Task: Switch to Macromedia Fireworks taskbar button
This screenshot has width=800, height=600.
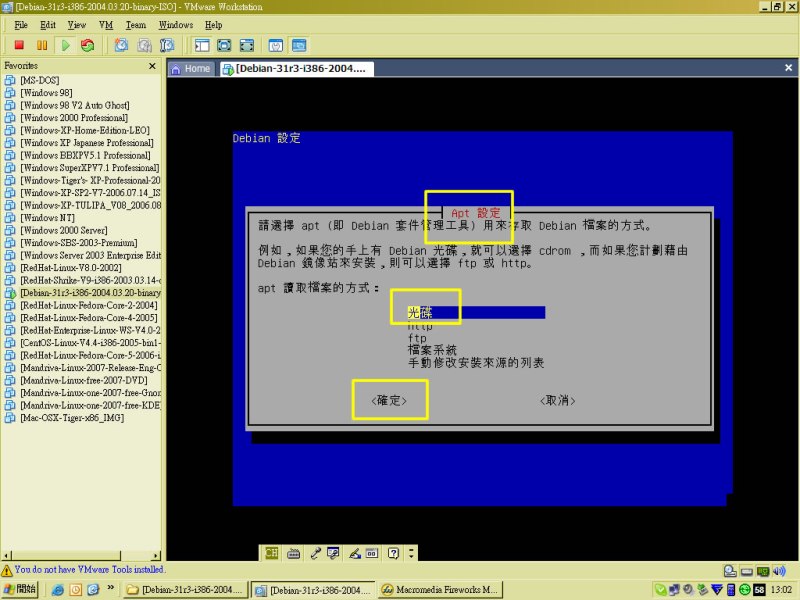Action: point(440,590)
